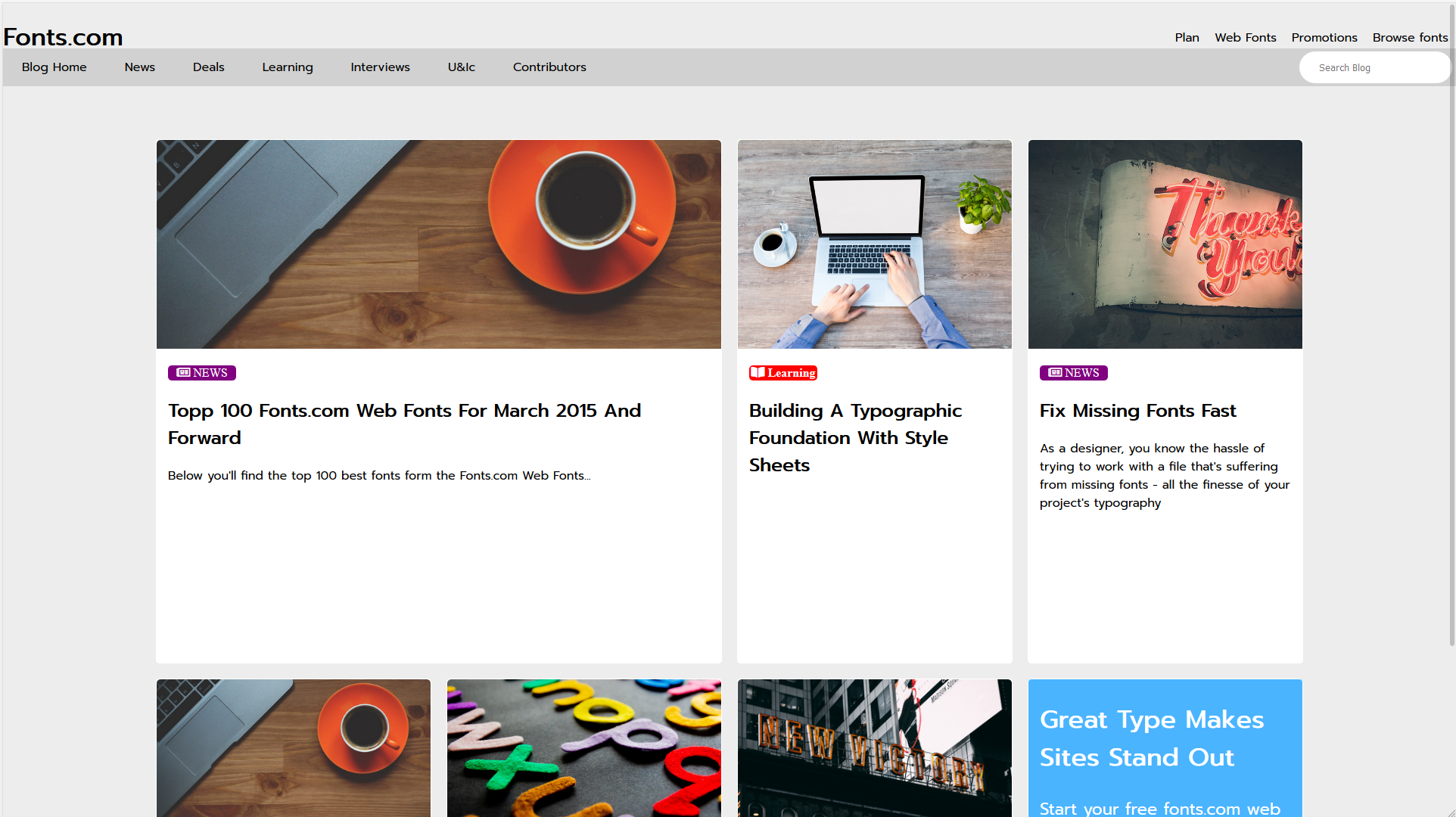Click the page vertical scrollbar
Screen dimensions: 1456x817
(1451, 325)
